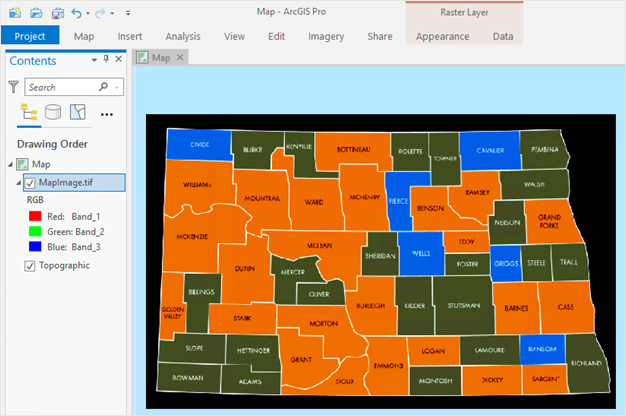Image resolution: width=626 pixels, height=416 pixels.
Task: Click the New Project icon in quick access toolbar
Action: pos(14,13)
